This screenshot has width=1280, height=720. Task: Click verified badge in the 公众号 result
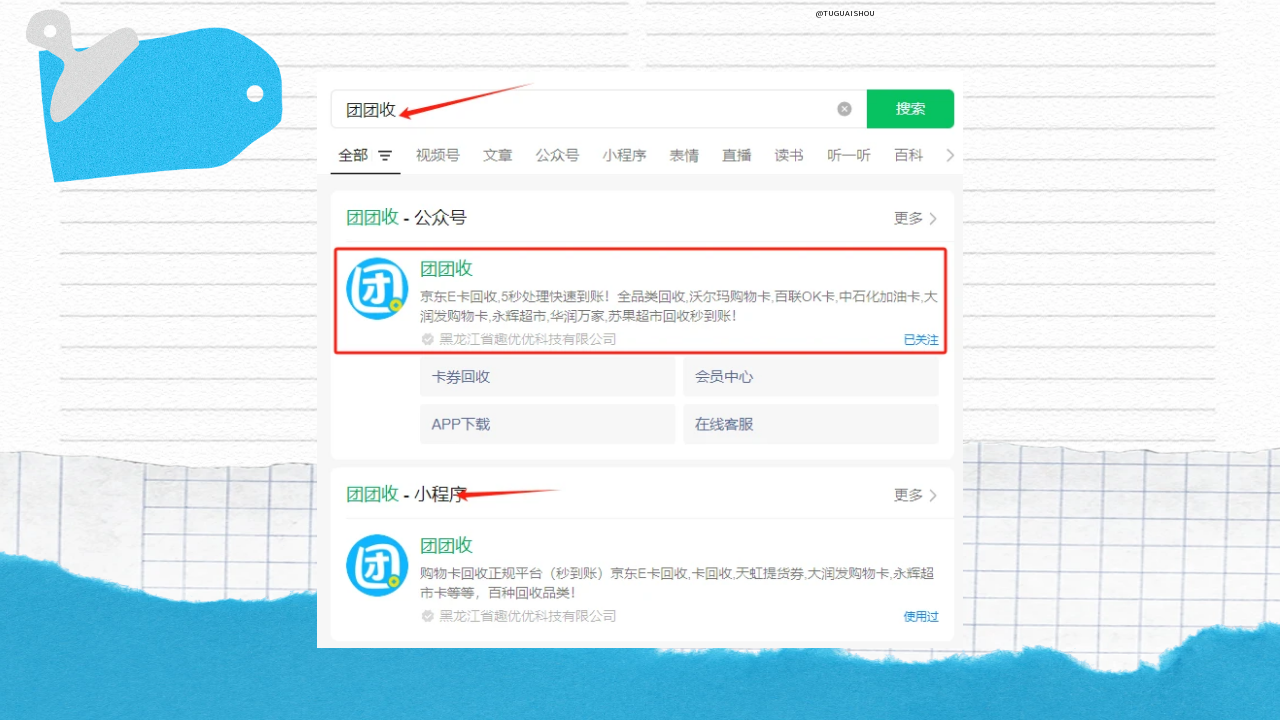pos(428,339)
